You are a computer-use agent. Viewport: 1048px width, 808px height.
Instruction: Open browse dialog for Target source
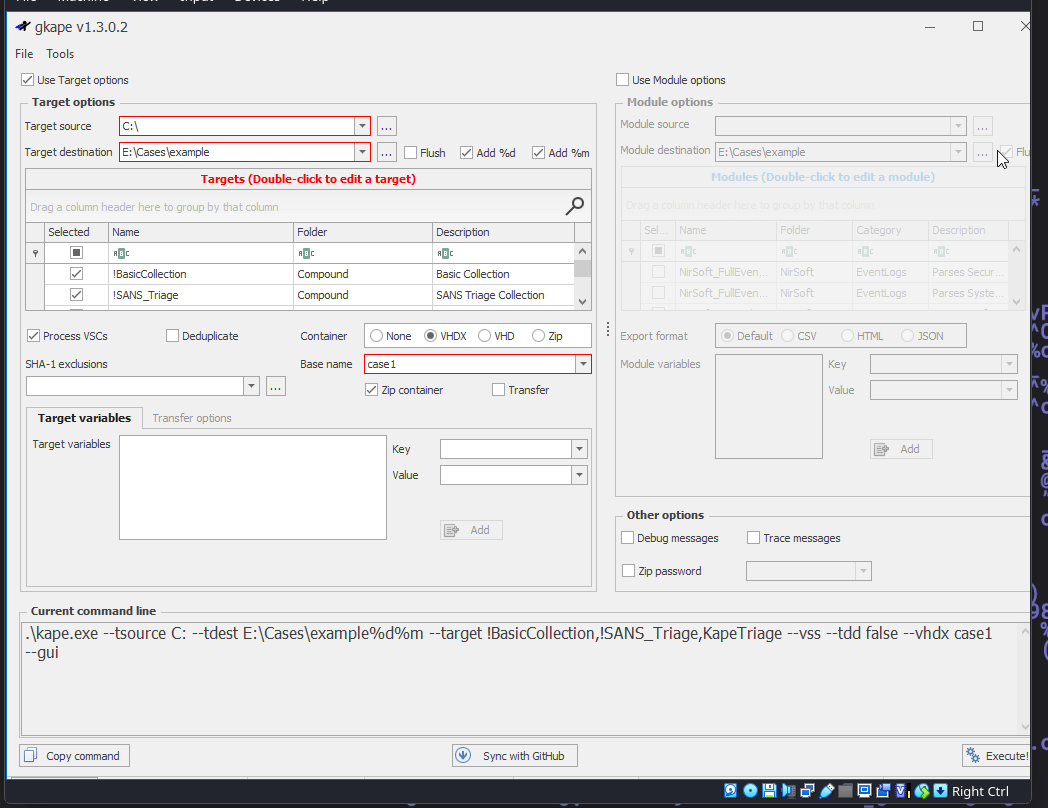[x=387, y=126]
